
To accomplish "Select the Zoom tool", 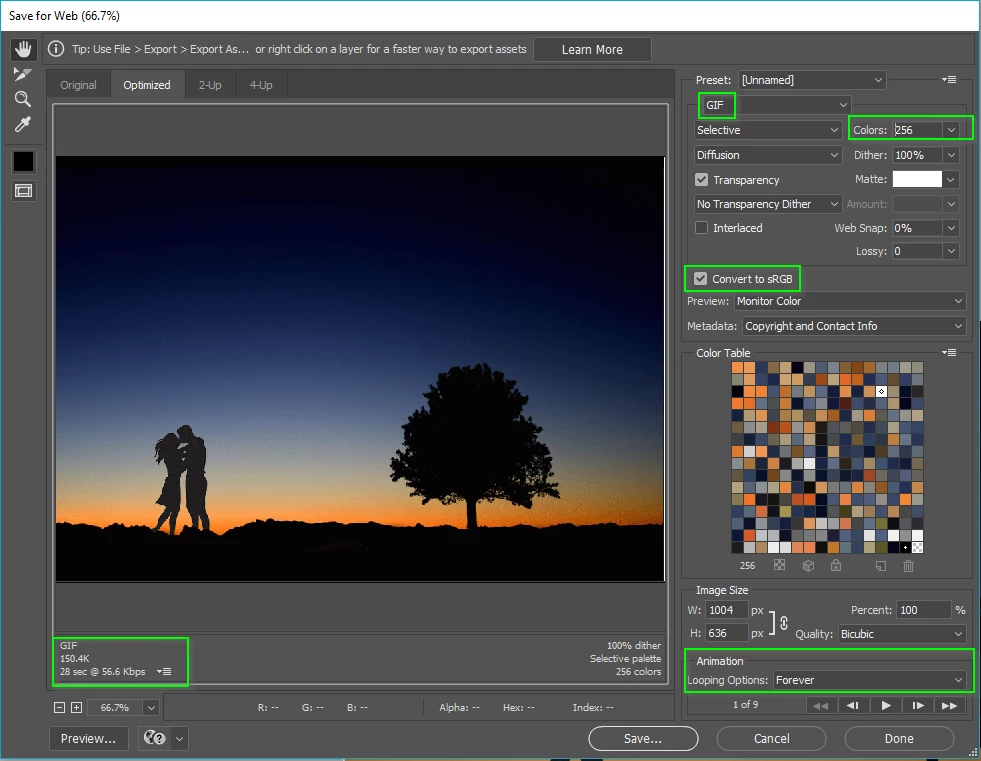I will (23, 99).
